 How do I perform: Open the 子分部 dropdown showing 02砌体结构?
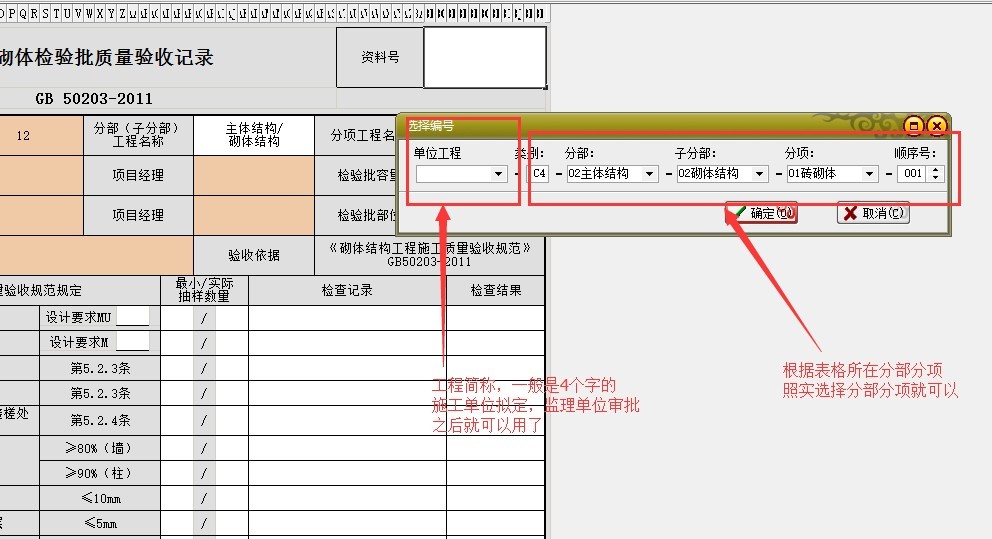click(759, 174)
